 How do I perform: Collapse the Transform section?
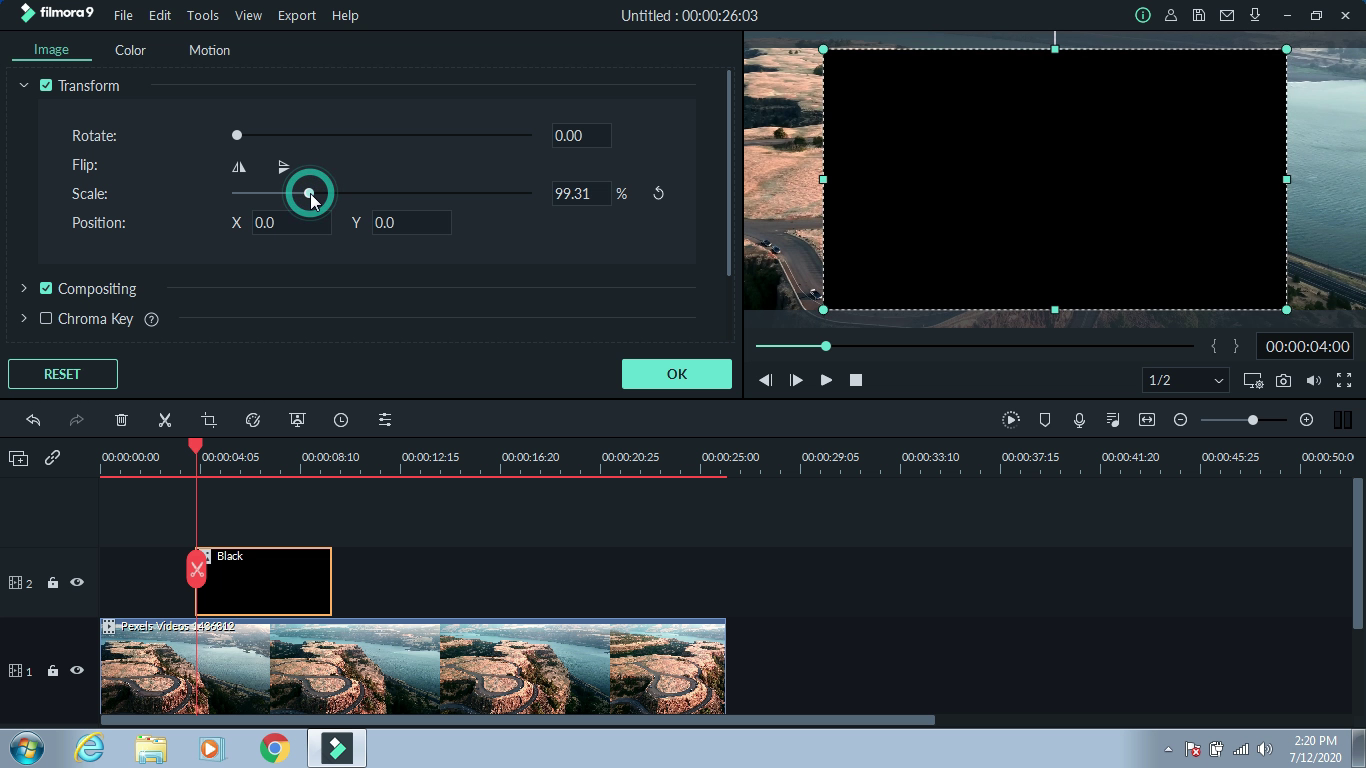23,85
